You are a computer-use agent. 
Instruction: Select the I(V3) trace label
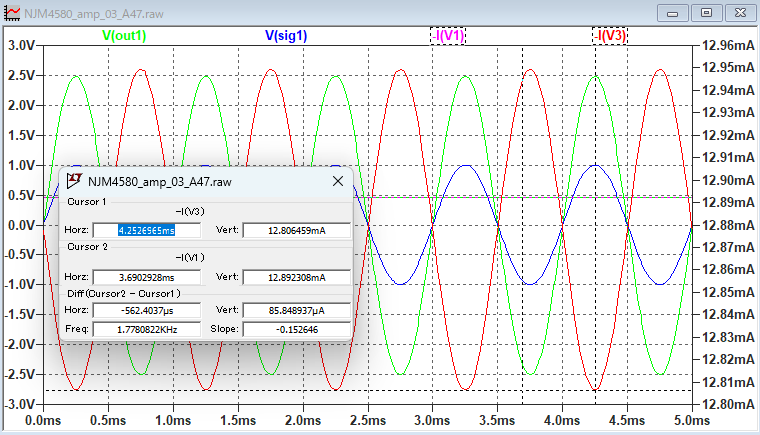click(611, 35)
